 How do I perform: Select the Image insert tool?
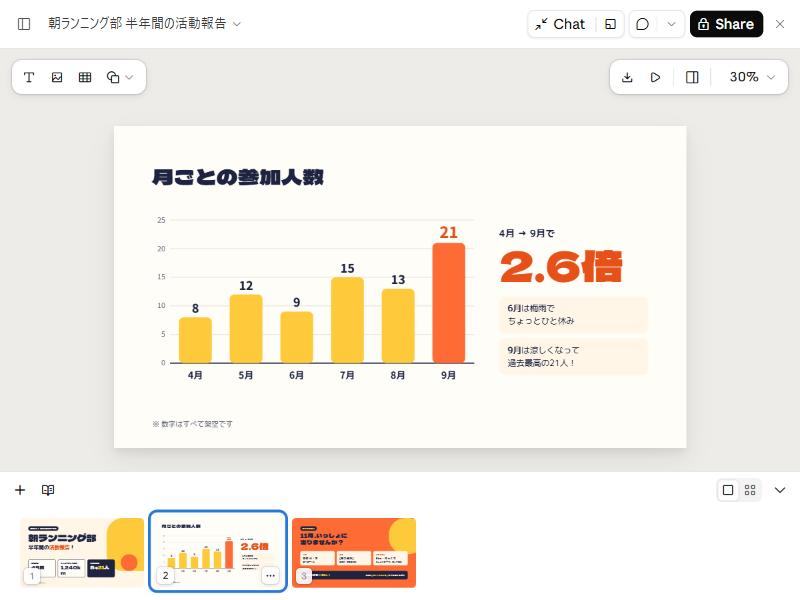(x=57, y=77)
